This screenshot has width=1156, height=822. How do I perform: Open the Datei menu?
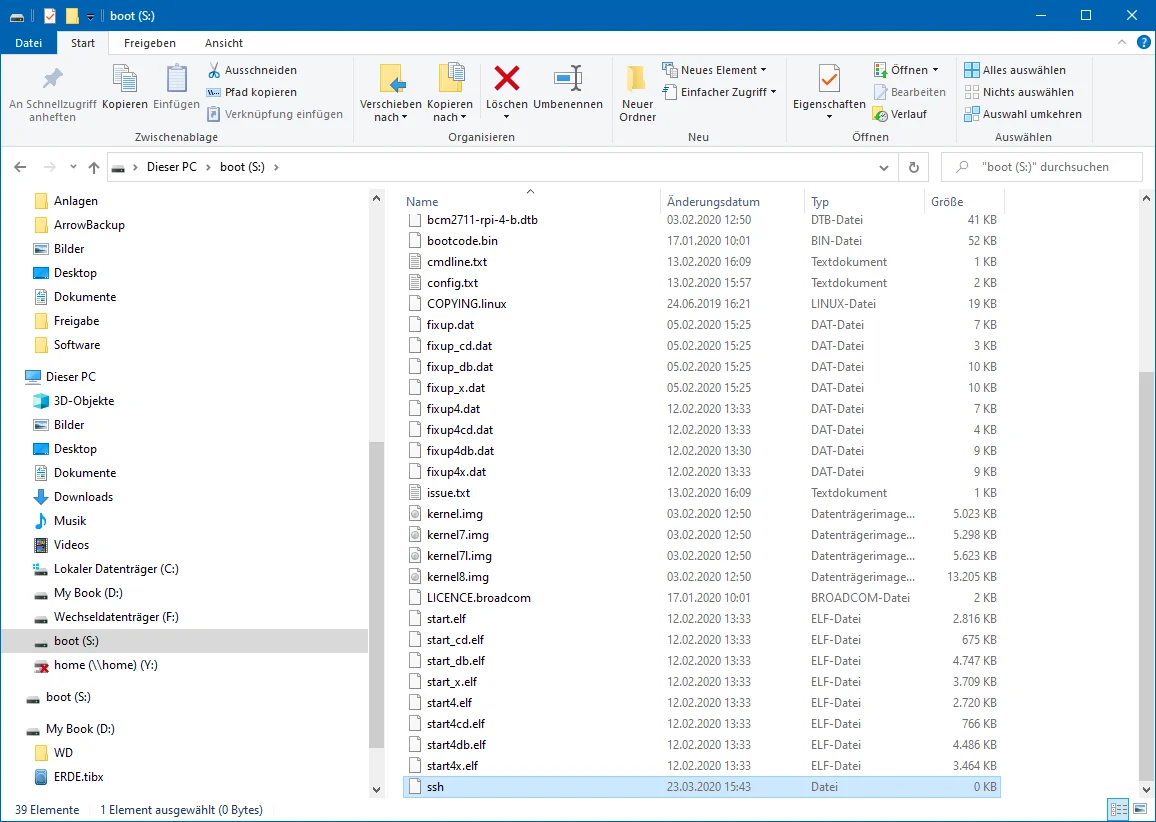[x=29, y=43]
